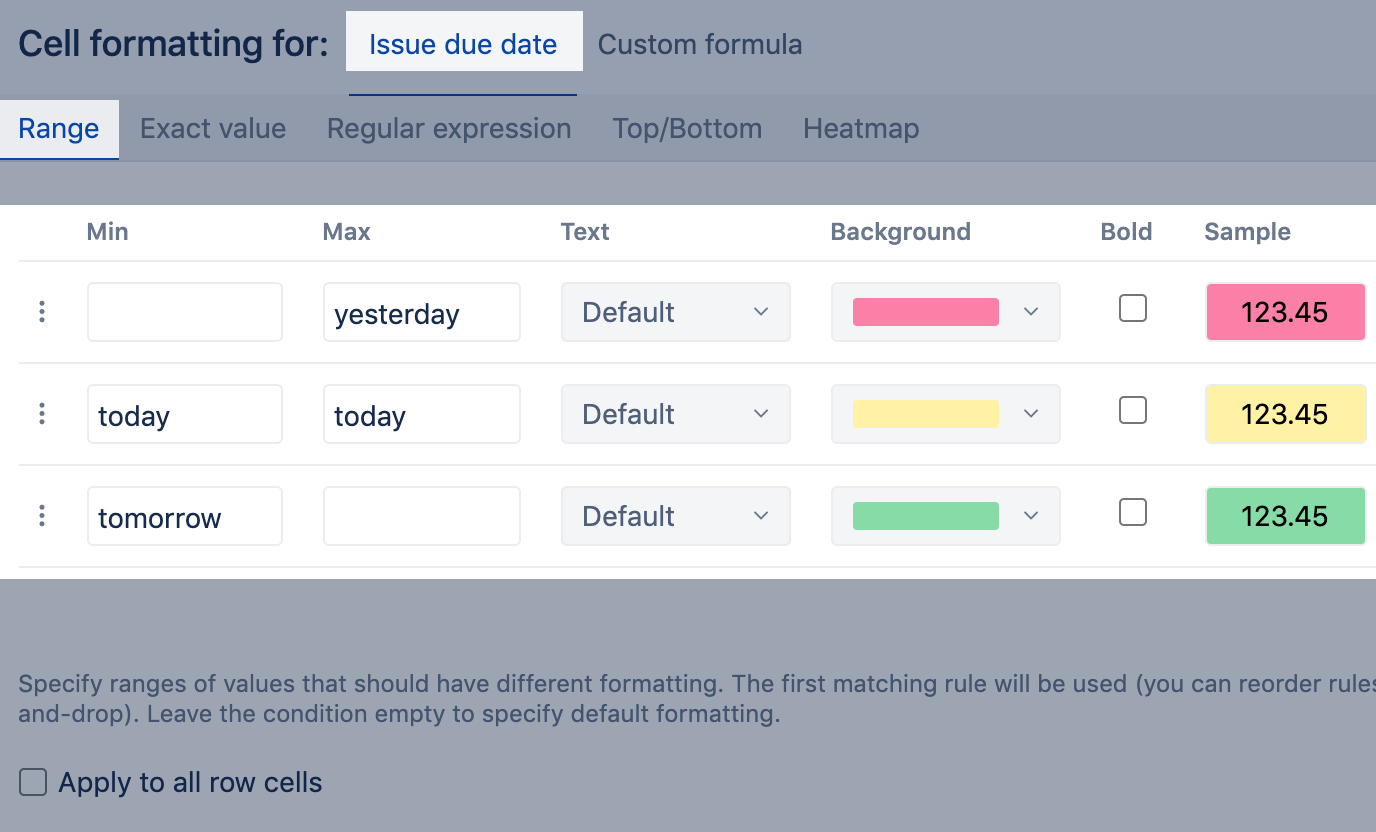Tick the Bold checkbox in the yellow row
1376x832 pixels.
[x=1132, y=411]
